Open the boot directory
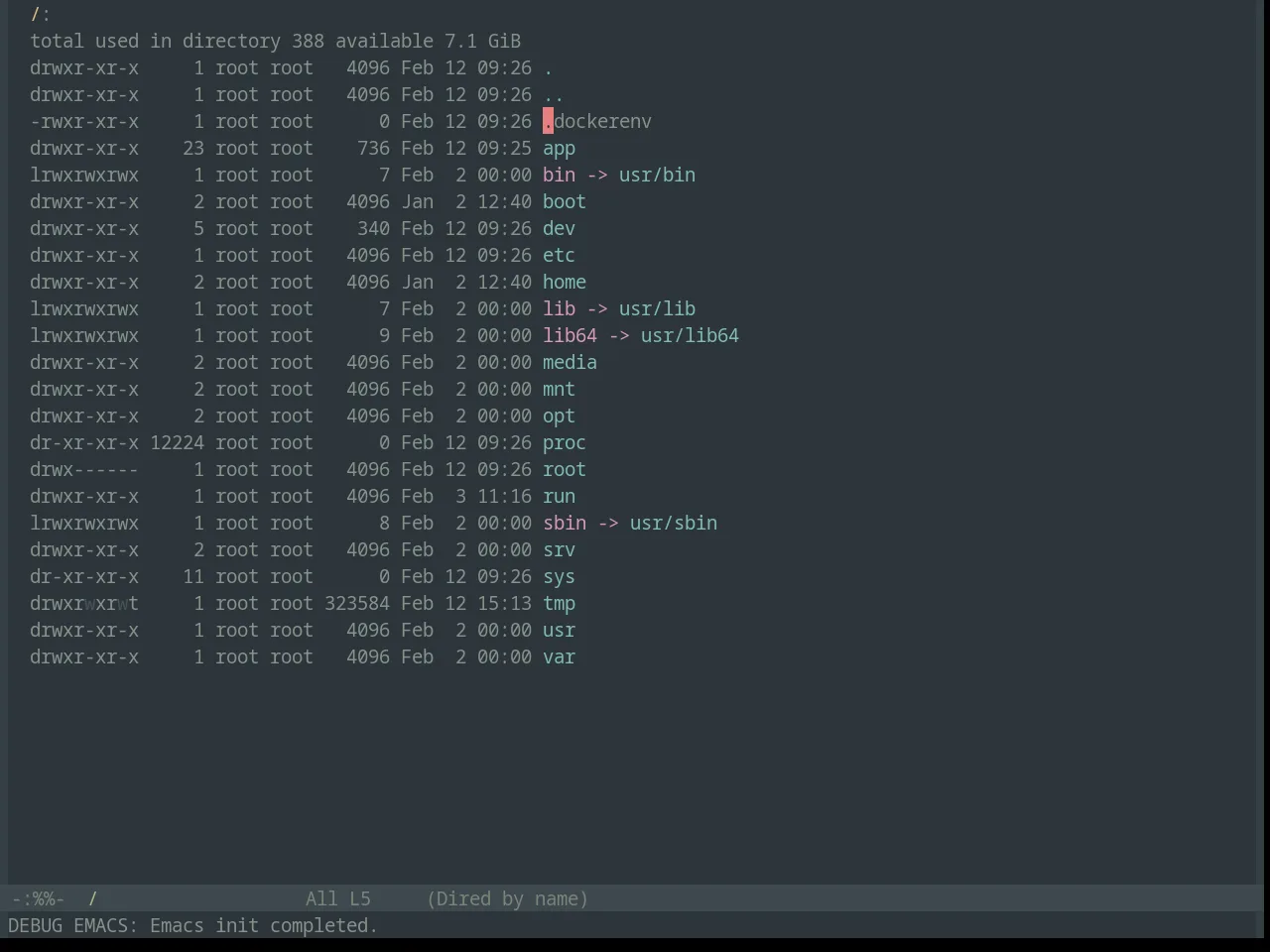 point(565,202)
